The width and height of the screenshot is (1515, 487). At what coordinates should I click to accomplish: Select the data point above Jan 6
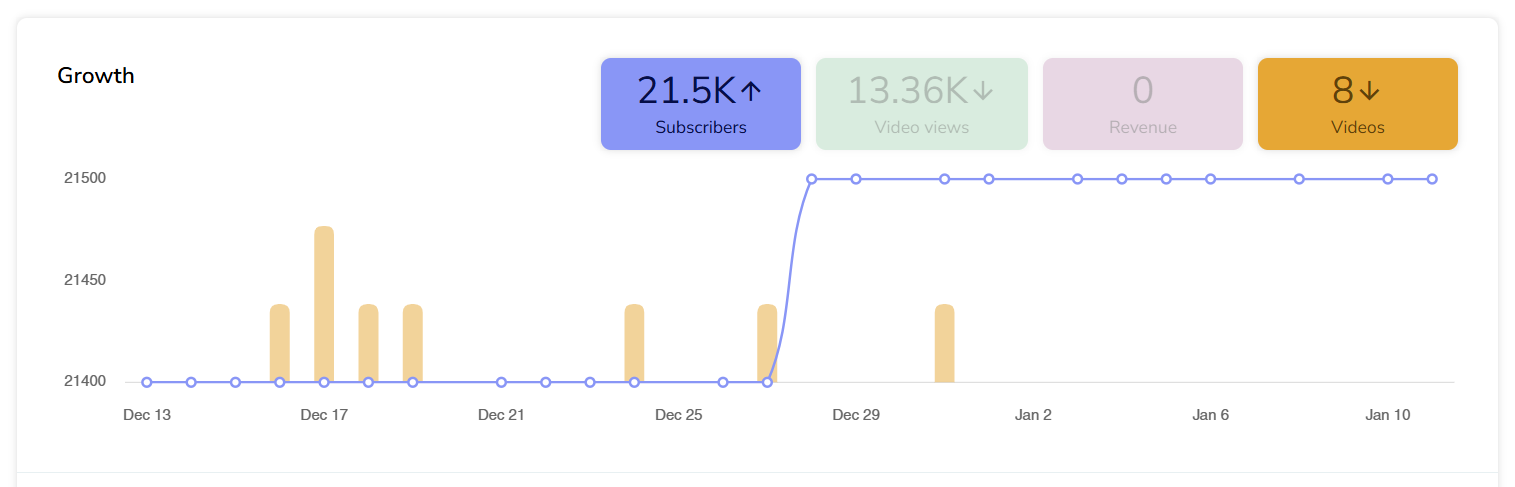[1210, 179]
